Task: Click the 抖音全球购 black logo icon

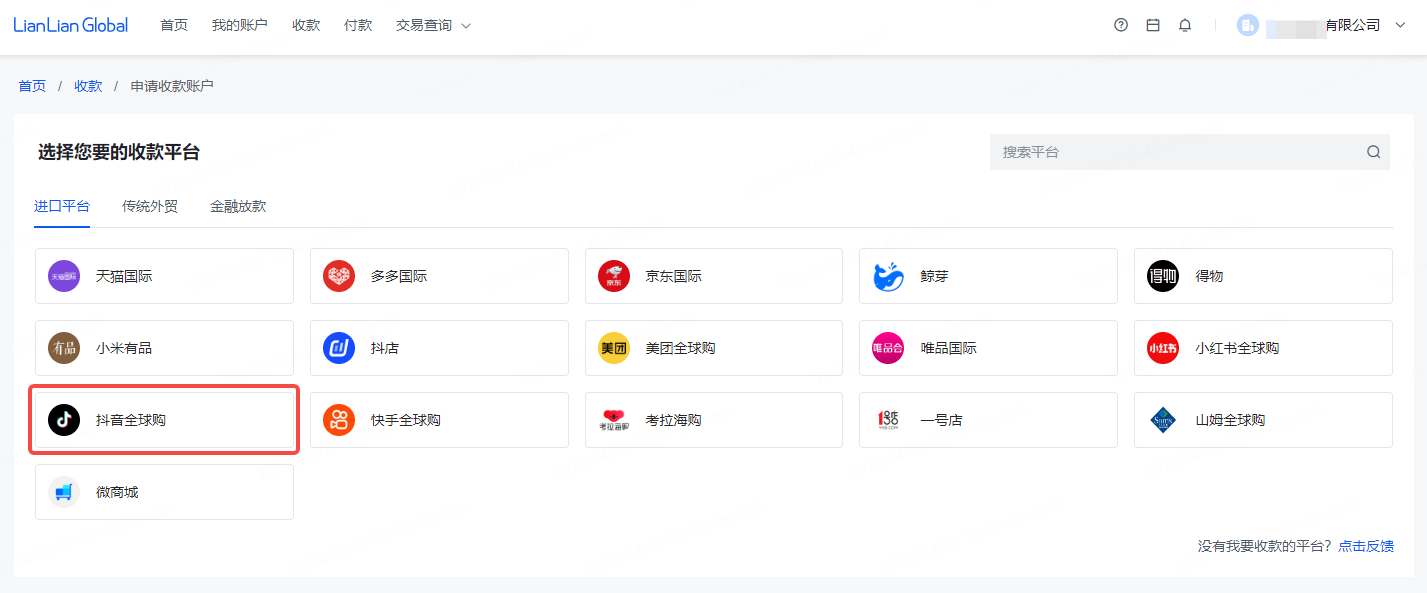Action: pyautogui.click(x=64, y=420)
